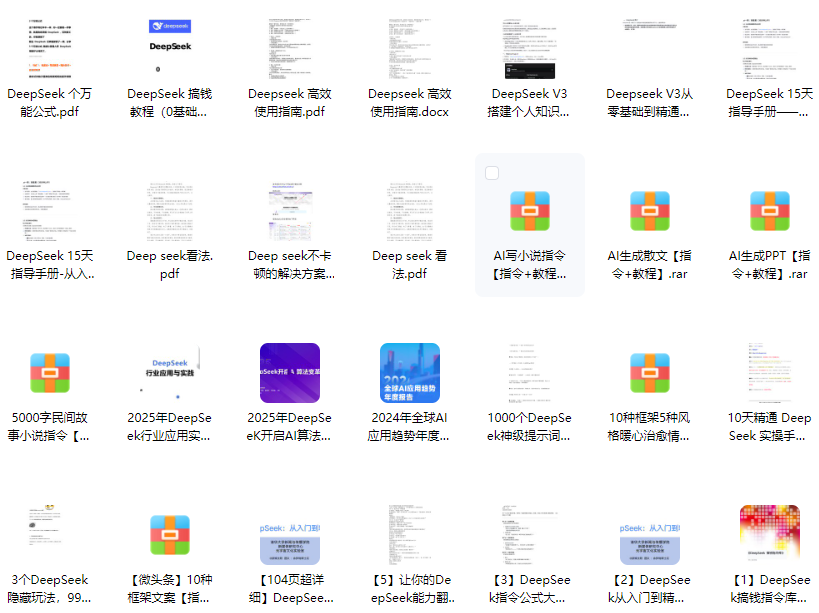Image resolution: width=819 pixels, height=613 pixels.
Task: Open 【5】让你的DeepSeek能力翻 thumbnail
Action: click(x=410, y=535)
